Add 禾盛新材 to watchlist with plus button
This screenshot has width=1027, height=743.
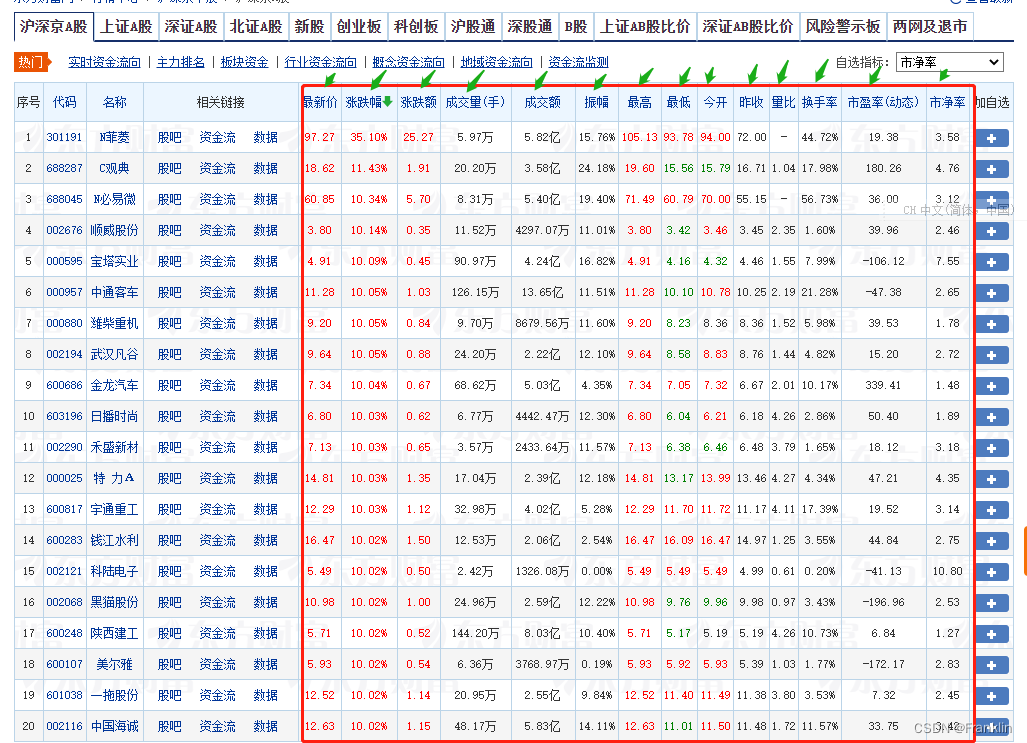pyautogui.click(x=992, y=448)
